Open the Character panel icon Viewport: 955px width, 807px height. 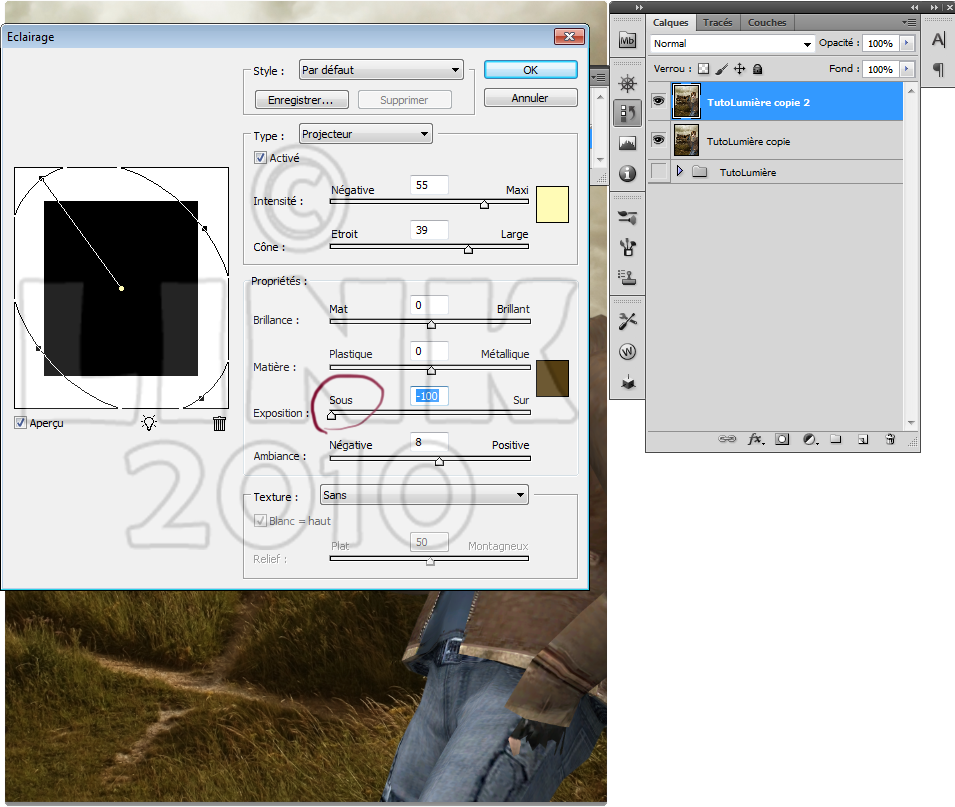pyautogui.click(x=937, y=40)
